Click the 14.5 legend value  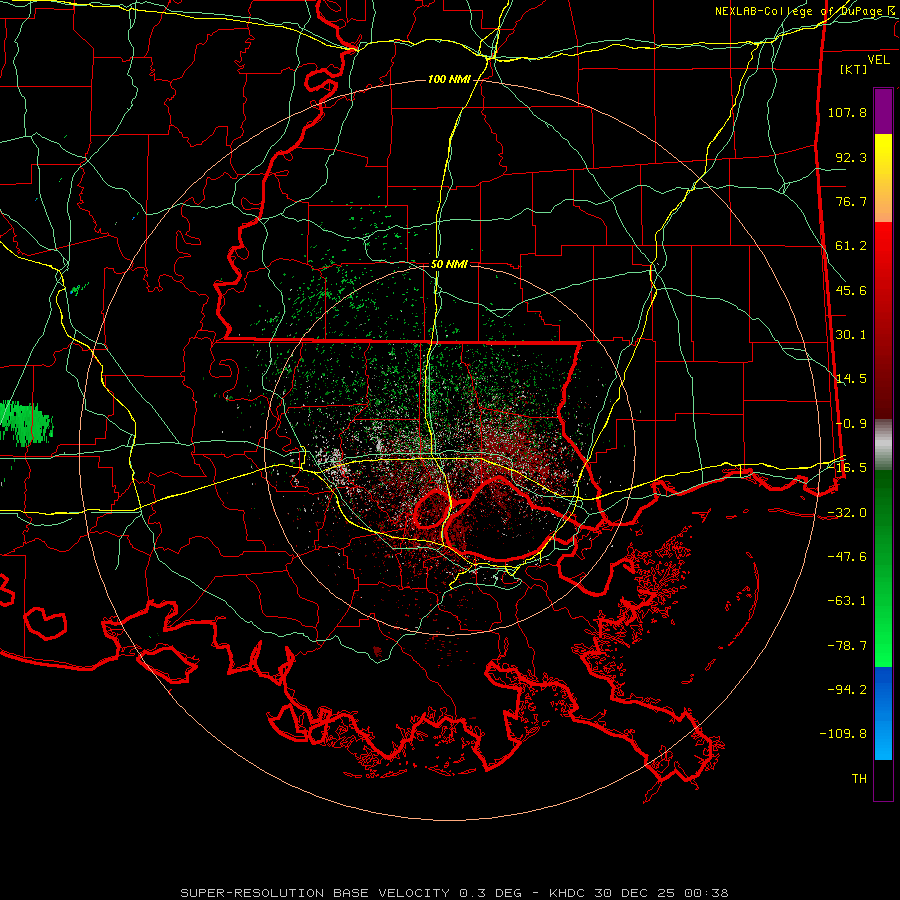click(851, 379)
